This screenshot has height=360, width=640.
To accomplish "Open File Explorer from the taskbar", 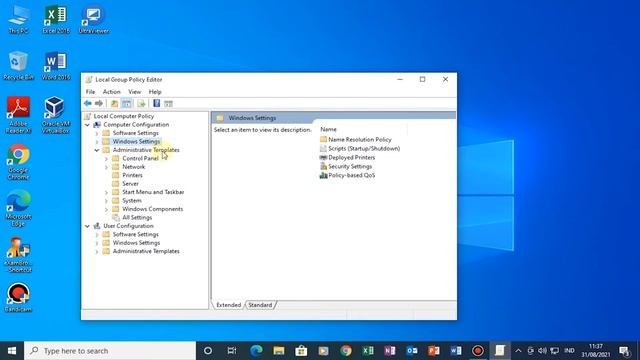I will [279, 351].
